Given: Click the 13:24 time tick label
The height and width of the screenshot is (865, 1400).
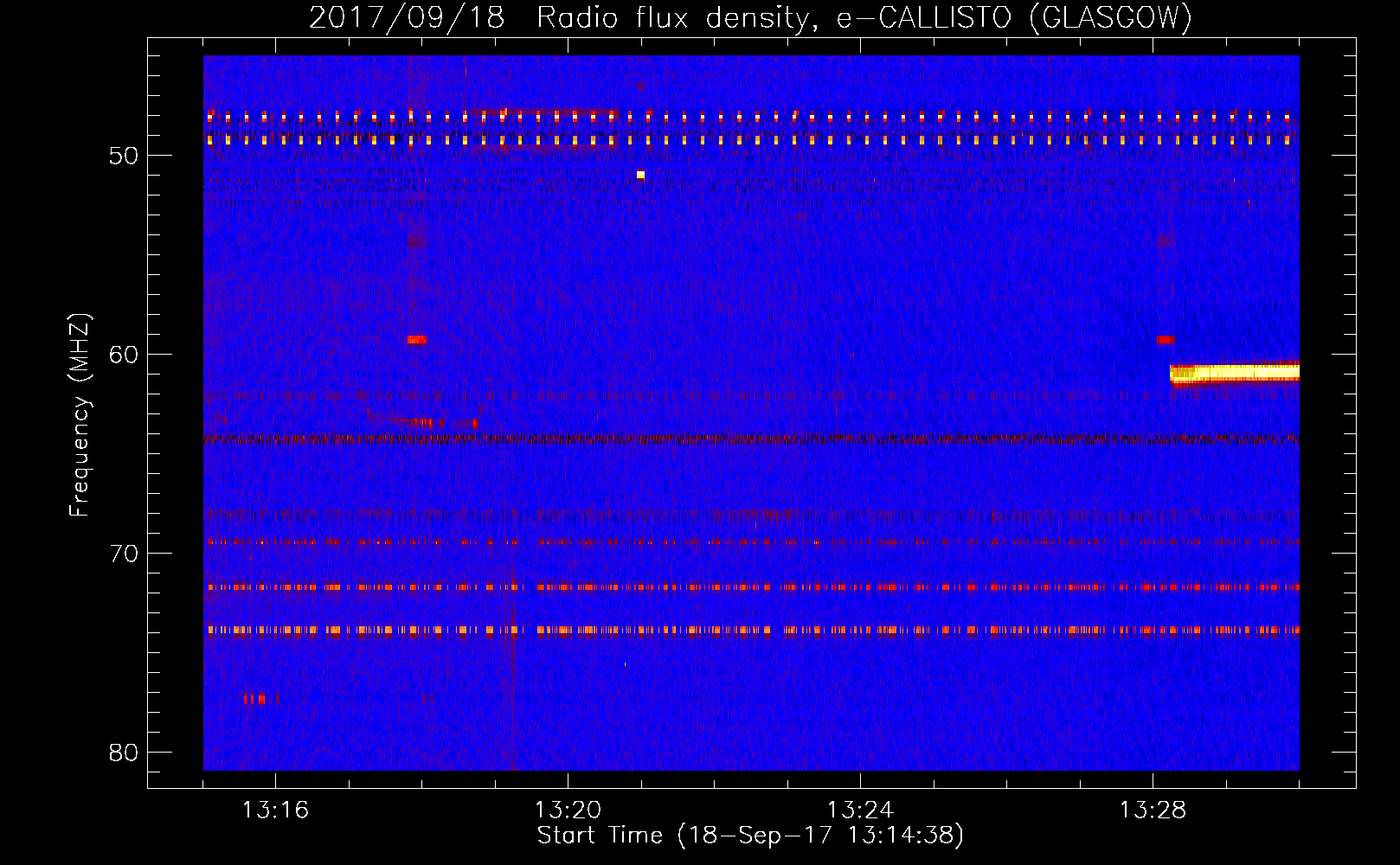Looking at the screenshot, I should [860, 811].
